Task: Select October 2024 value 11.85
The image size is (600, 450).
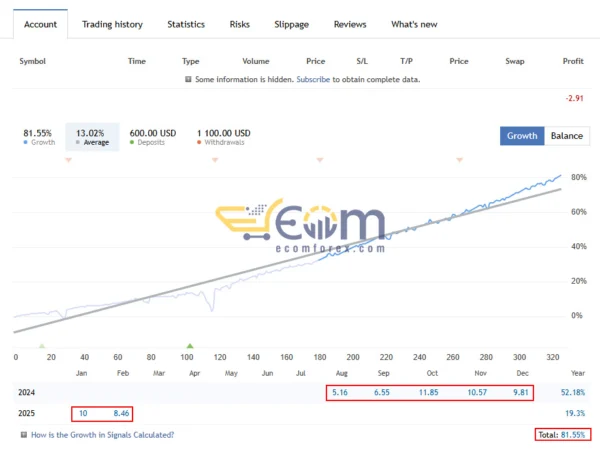Action: [x=429, y=393]
